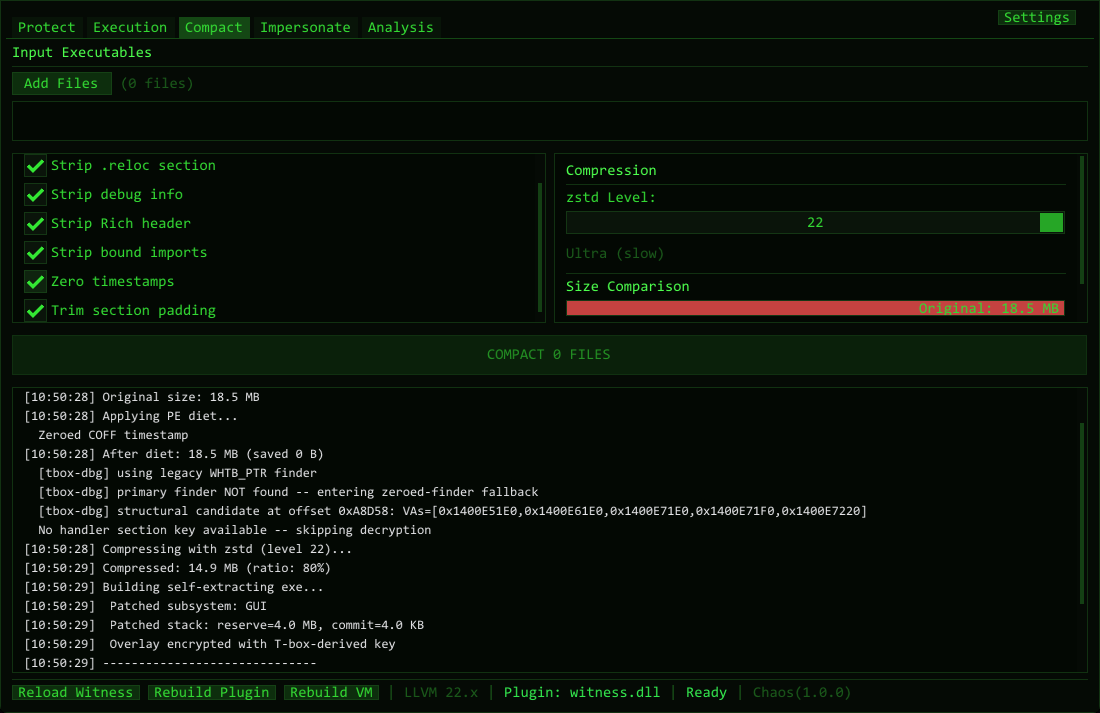Click the input executables file list area
Viewport: 1100px width, 713px height.
point(549,121)
